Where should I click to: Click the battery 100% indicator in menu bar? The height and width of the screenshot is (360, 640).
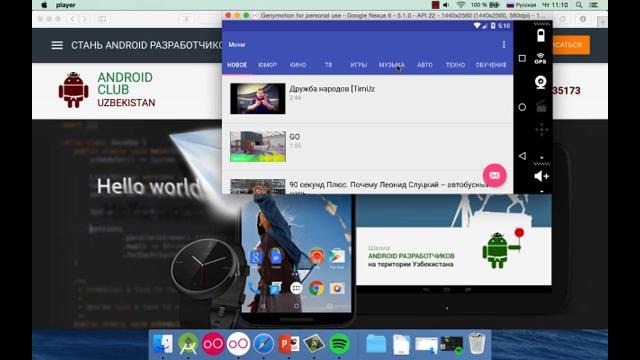[x=485, y=5]
